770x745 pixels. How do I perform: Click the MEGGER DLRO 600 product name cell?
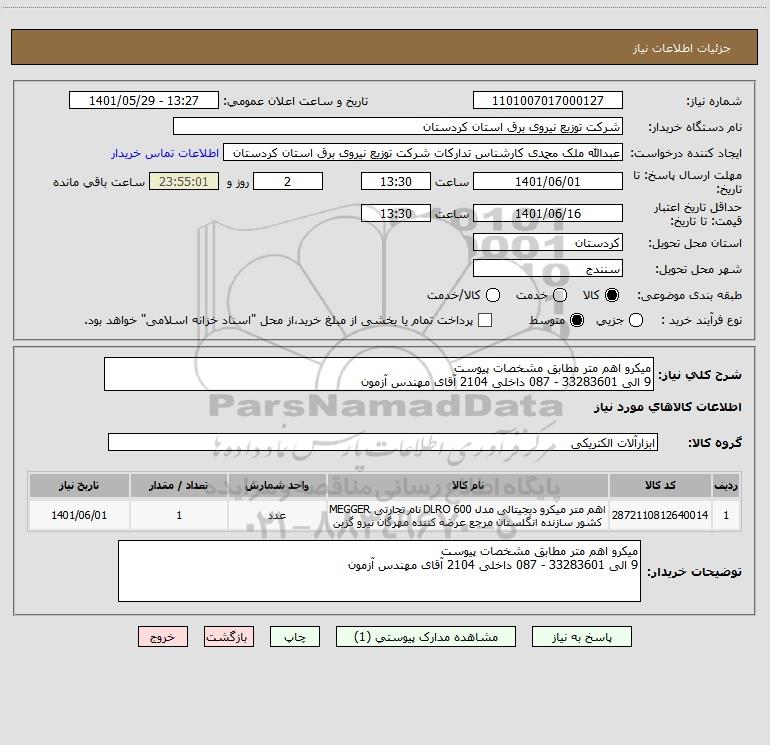468,515
